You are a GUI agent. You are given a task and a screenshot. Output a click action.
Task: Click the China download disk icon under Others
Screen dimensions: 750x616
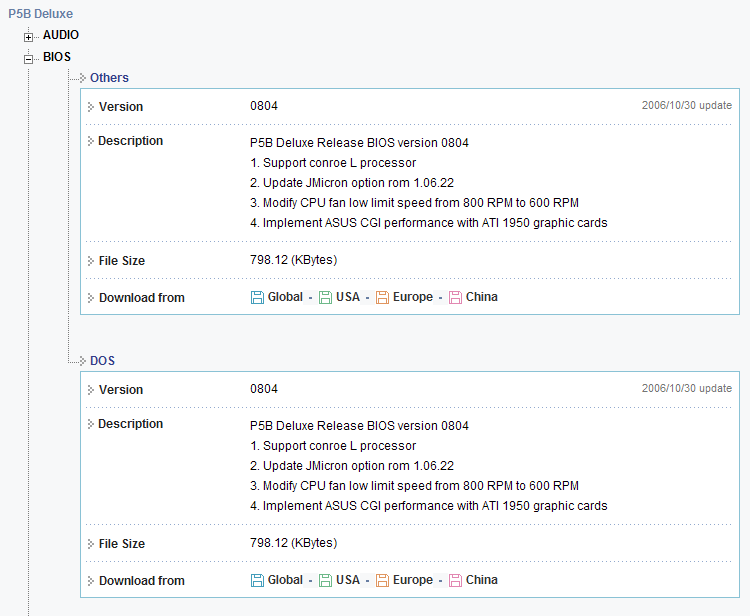click(455, 297)
